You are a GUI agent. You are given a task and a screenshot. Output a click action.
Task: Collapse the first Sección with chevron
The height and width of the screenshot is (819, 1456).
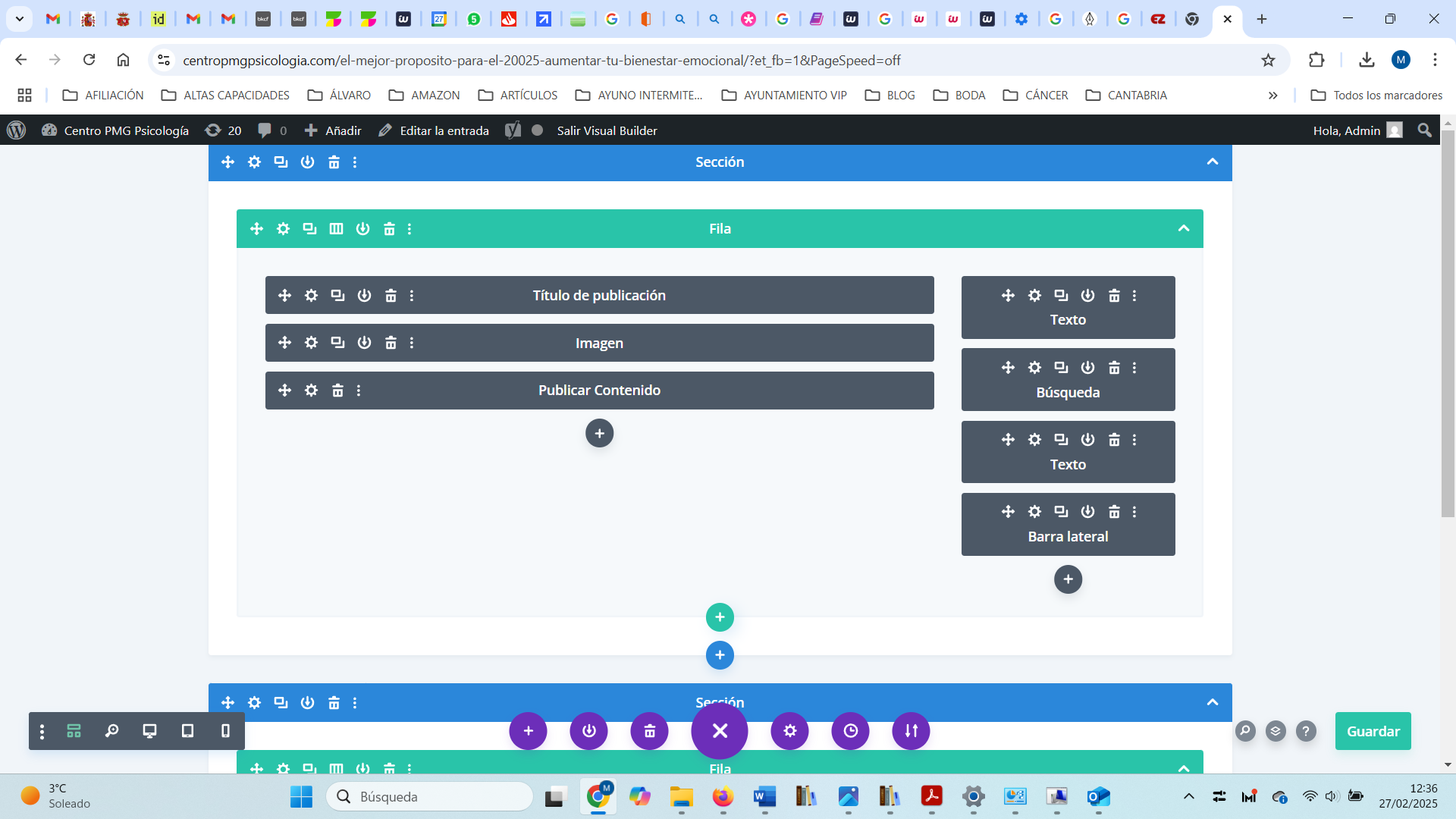pyautogui.click(x=1212, y=162)
